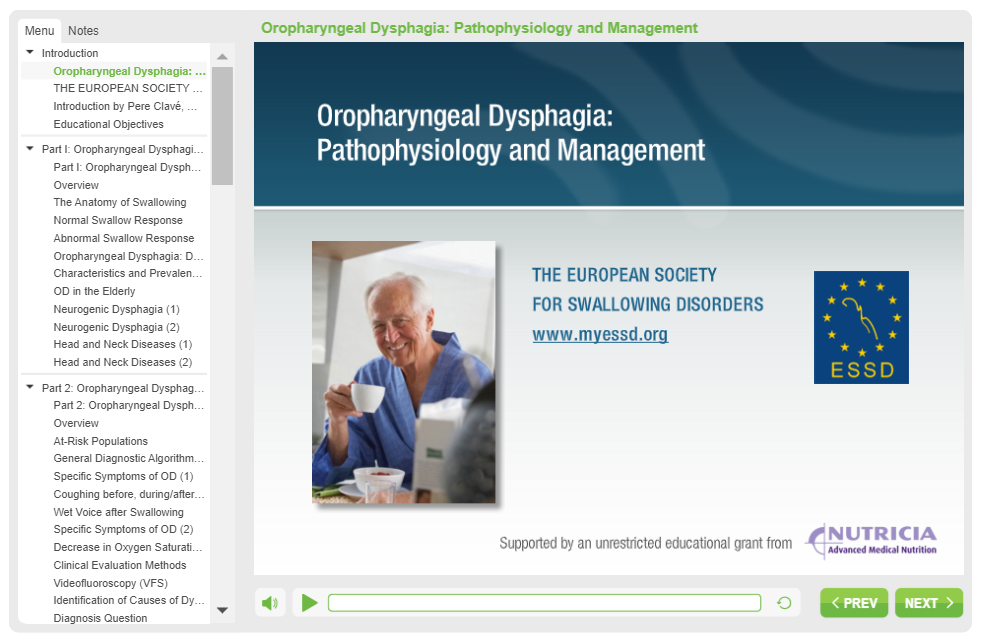
Task: Click Supported by an unrestricted educational grant text
Action: [x=645, y=543]
